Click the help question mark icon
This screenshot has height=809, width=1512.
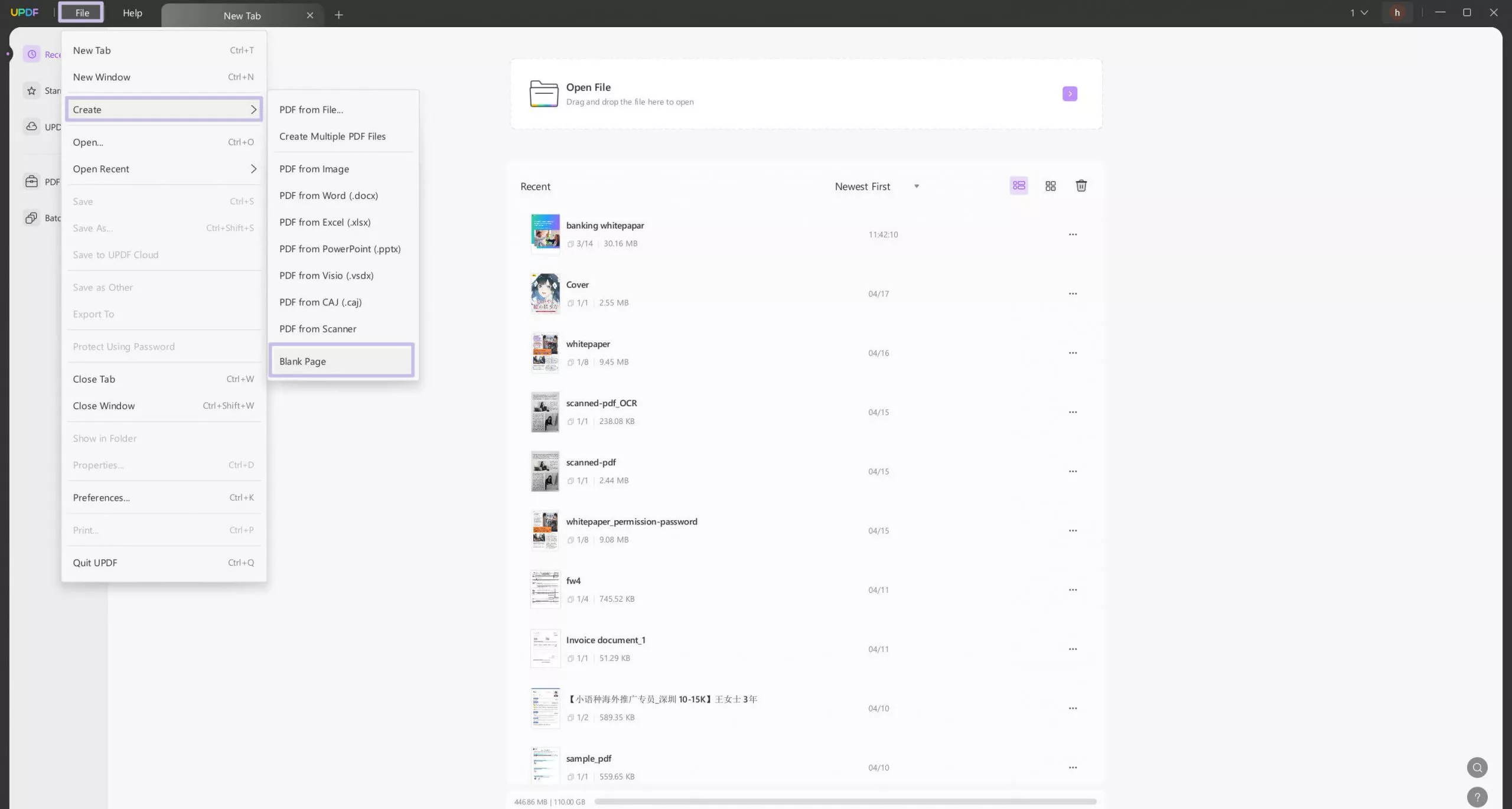(1477, 797)
